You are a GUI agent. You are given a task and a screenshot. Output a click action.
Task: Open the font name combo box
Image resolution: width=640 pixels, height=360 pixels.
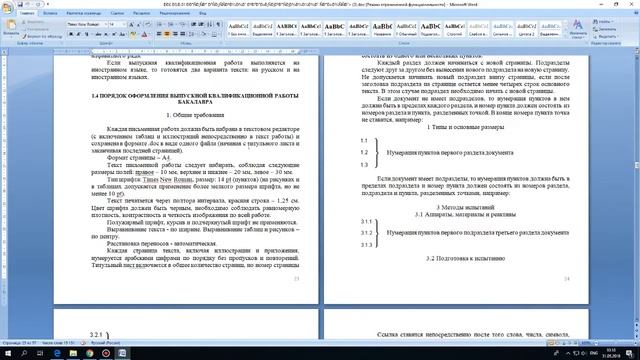click(87, 24)
